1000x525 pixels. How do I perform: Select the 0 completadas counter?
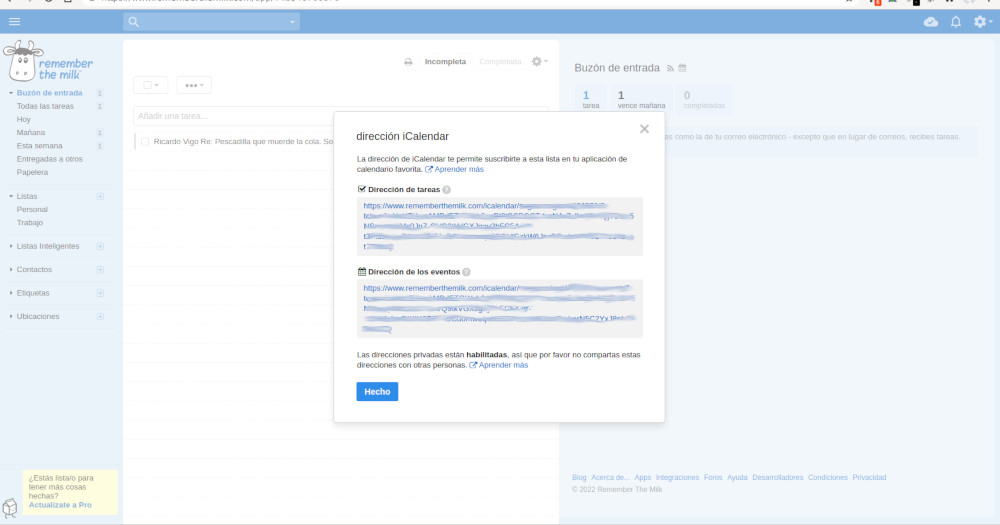(703, 100)
